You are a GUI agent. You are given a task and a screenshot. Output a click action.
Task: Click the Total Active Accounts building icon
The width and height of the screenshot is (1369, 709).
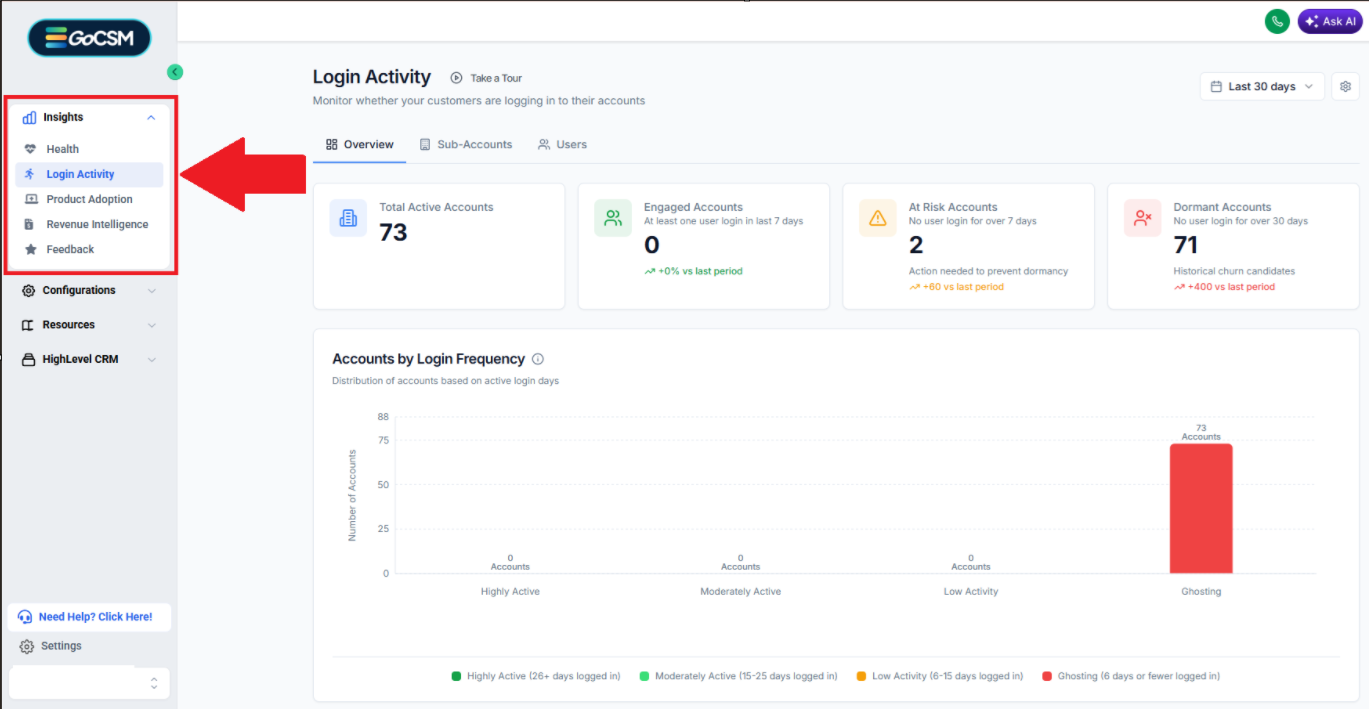[x=348, y=218]
